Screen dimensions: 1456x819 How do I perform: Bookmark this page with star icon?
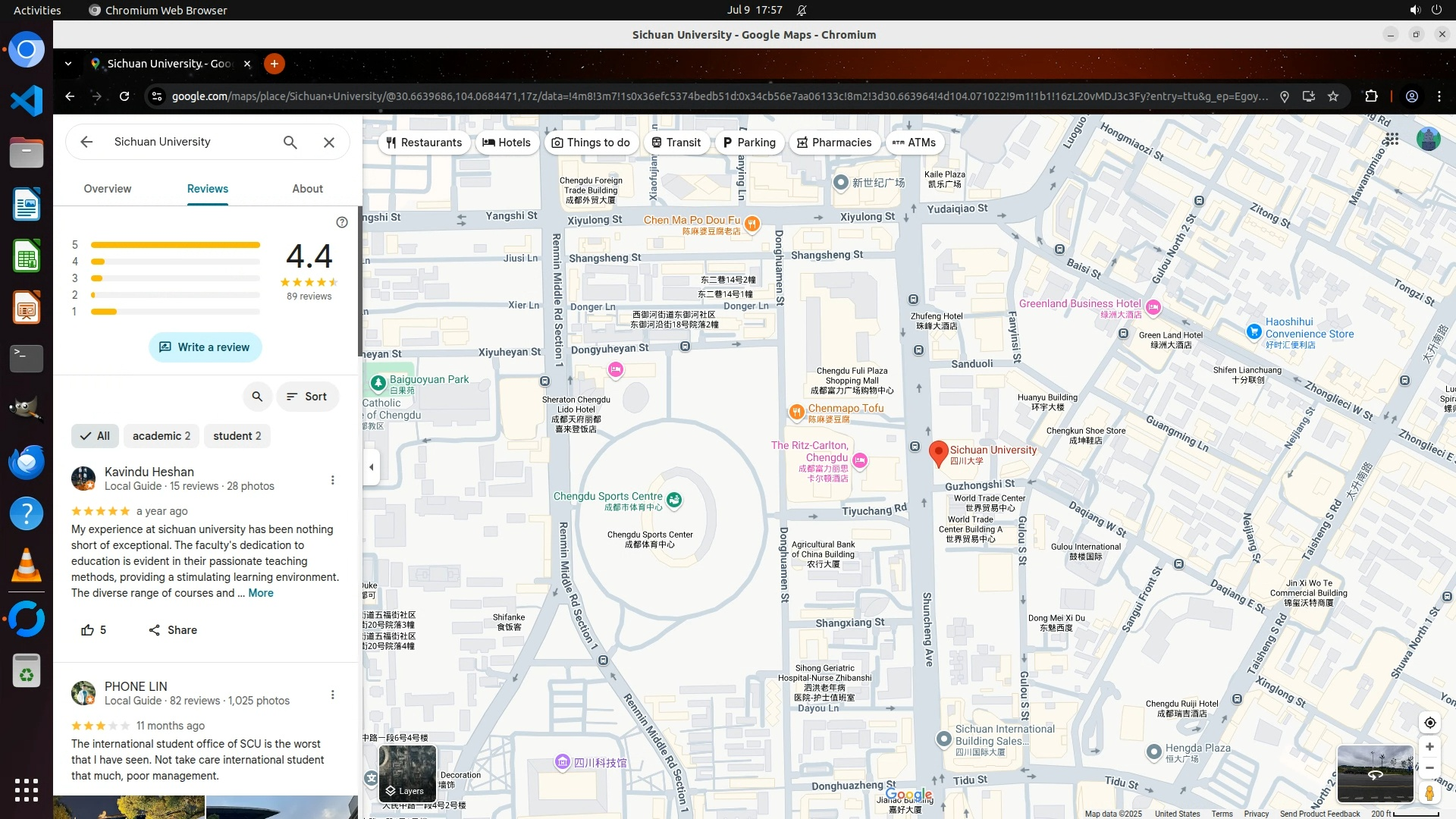click(x=1333, y=96)
